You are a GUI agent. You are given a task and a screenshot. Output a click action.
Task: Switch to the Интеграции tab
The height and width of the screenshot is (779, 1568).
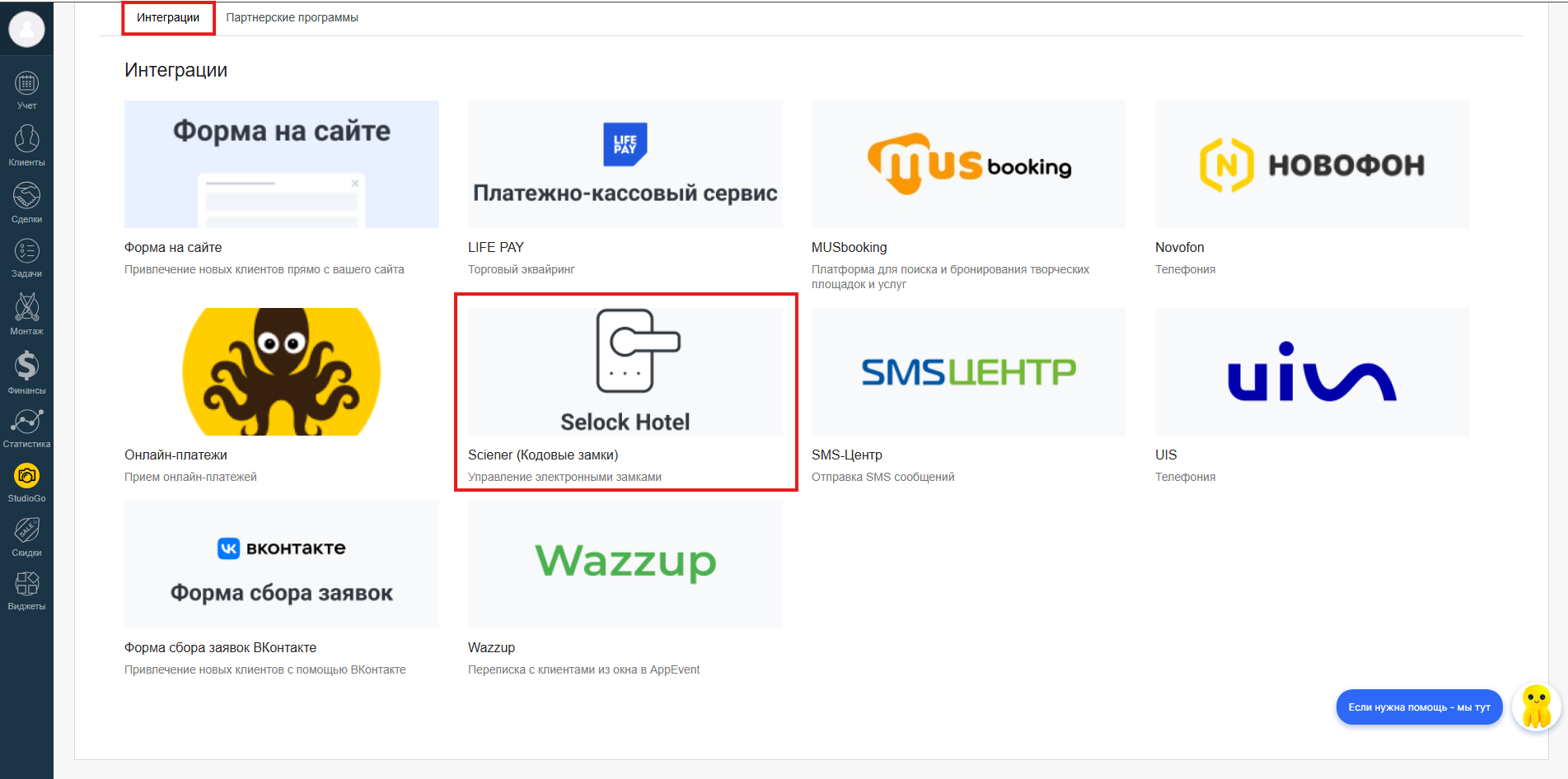(168, 17)
